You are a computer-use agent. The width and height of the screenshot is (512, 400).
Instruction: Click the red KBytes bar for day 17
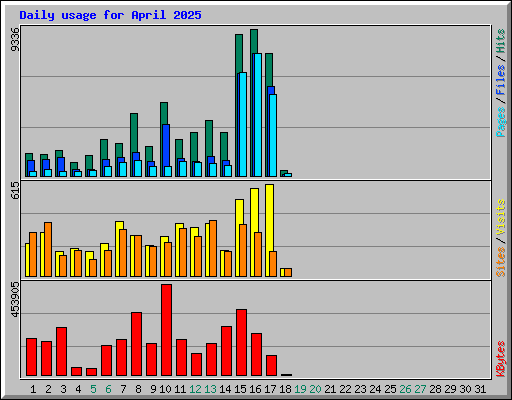[272, 365]
